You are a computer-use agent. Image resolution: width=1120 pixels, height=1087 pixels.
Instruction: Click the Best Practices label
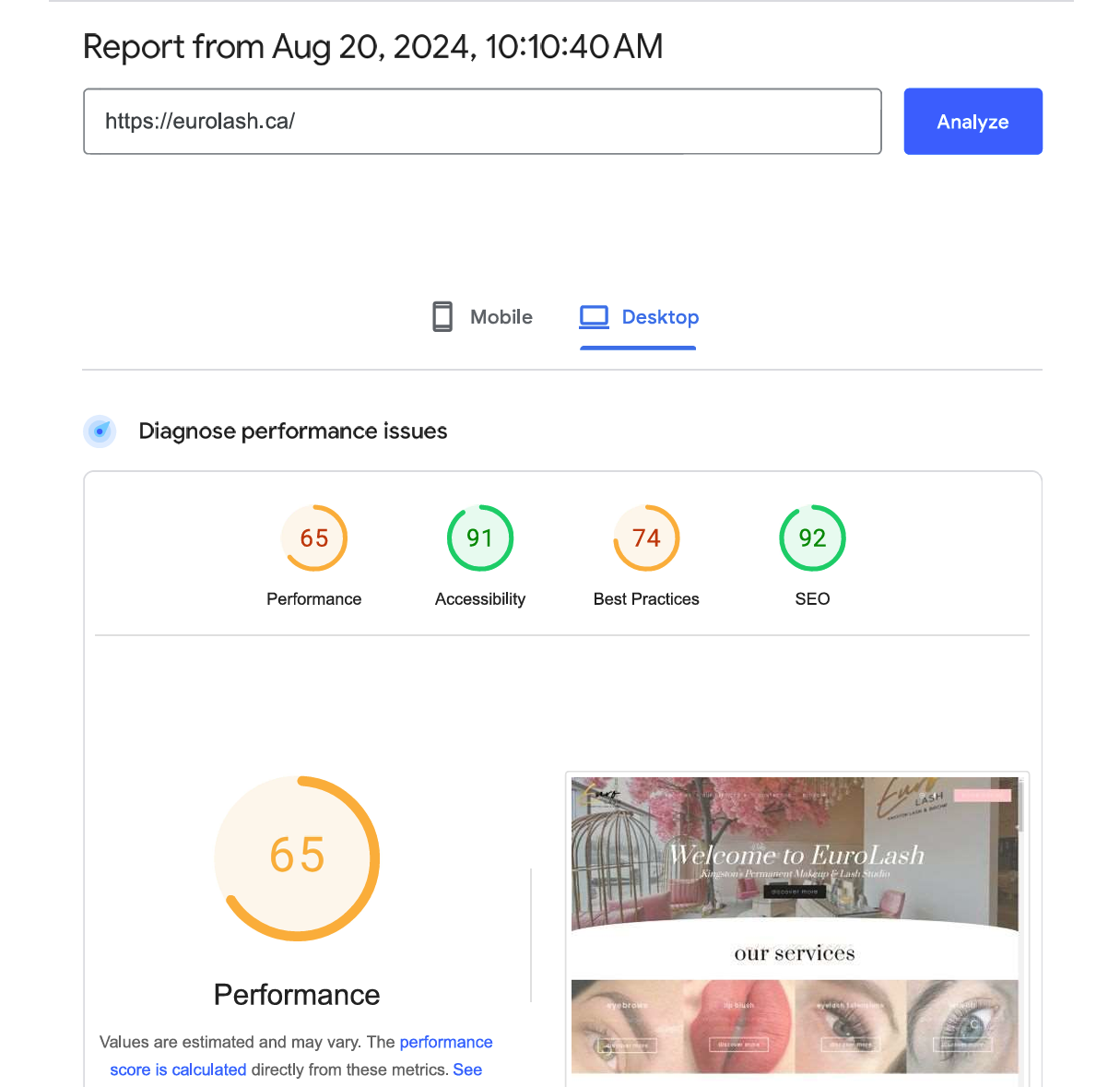tap(646, 599)
